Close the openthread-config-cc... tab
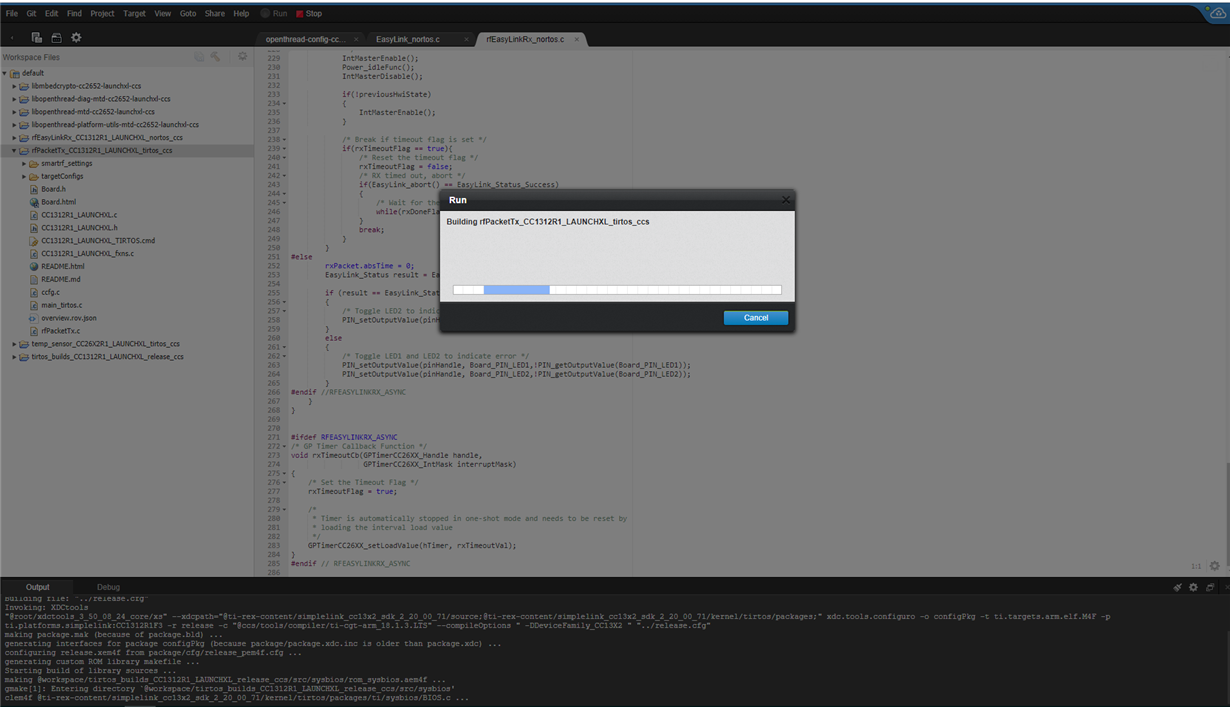Image resolution: width=1230 pixels, height=707 pixels. 357,39
